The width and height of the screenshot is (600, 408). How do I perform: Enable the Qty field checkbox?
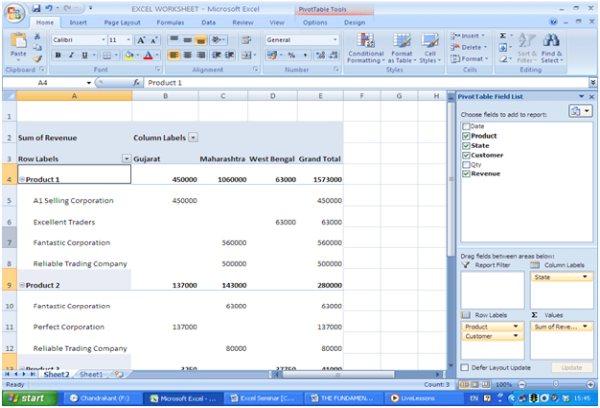coord(466,163)
